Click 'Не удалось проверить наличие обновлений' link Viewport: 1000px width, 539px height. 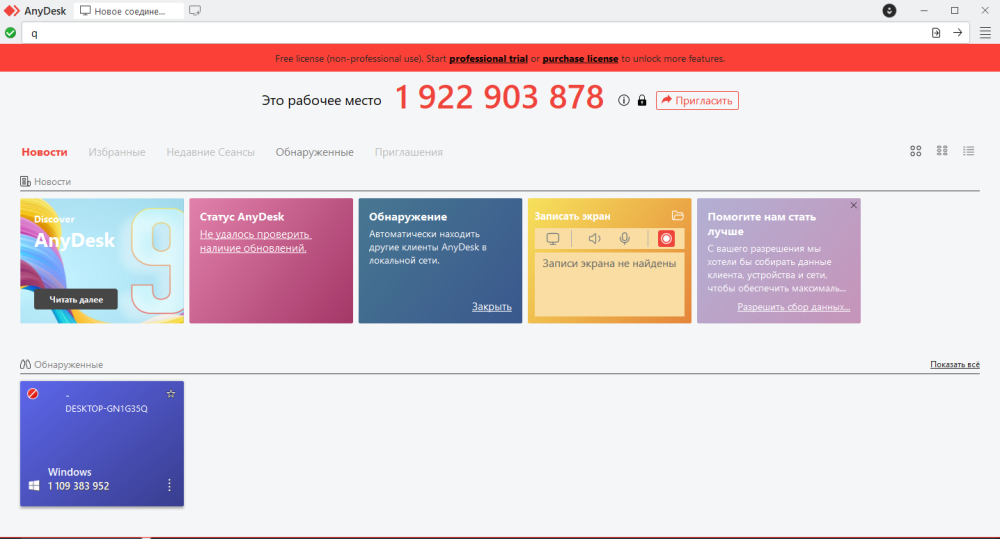[x=255, y=241]
